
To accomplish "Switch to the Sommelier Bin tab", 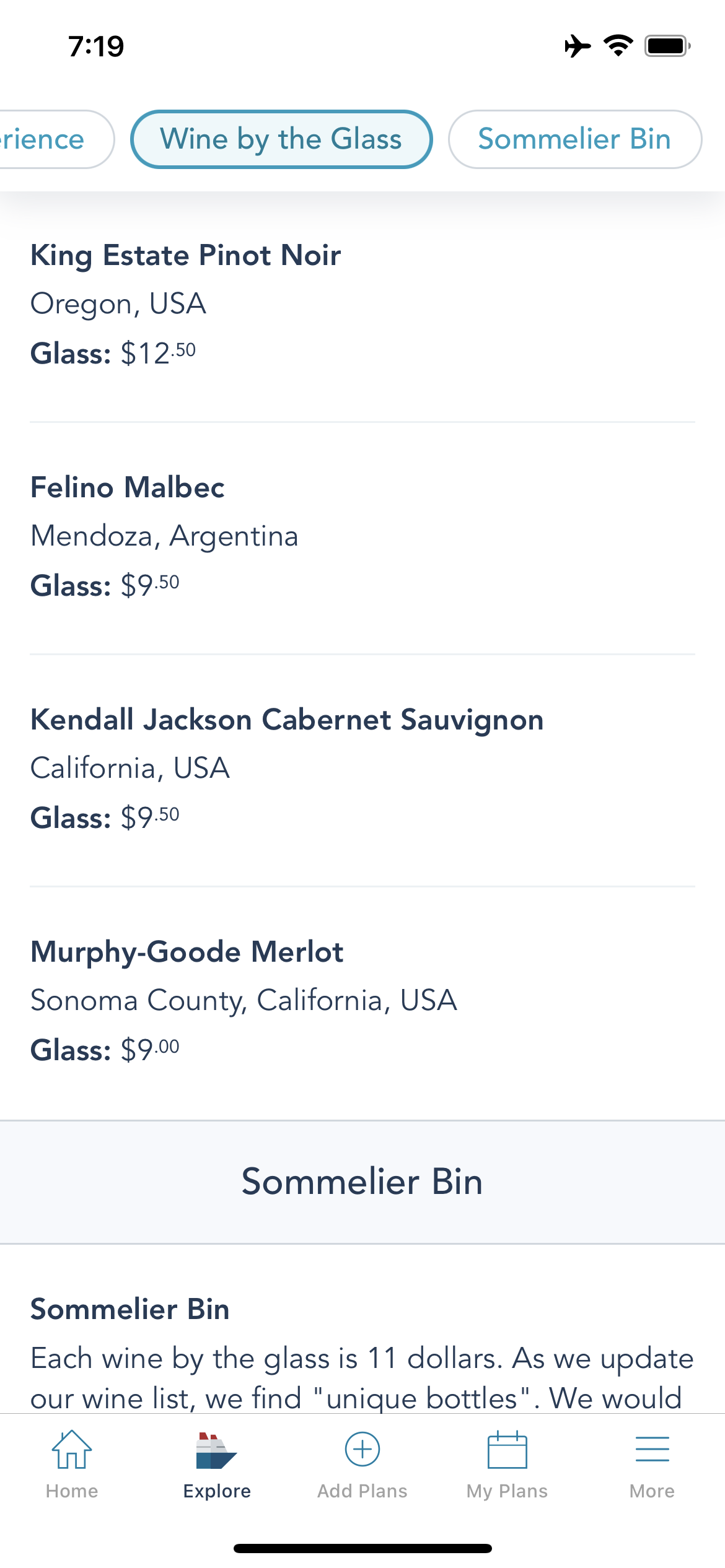I will tap(574, 139).
